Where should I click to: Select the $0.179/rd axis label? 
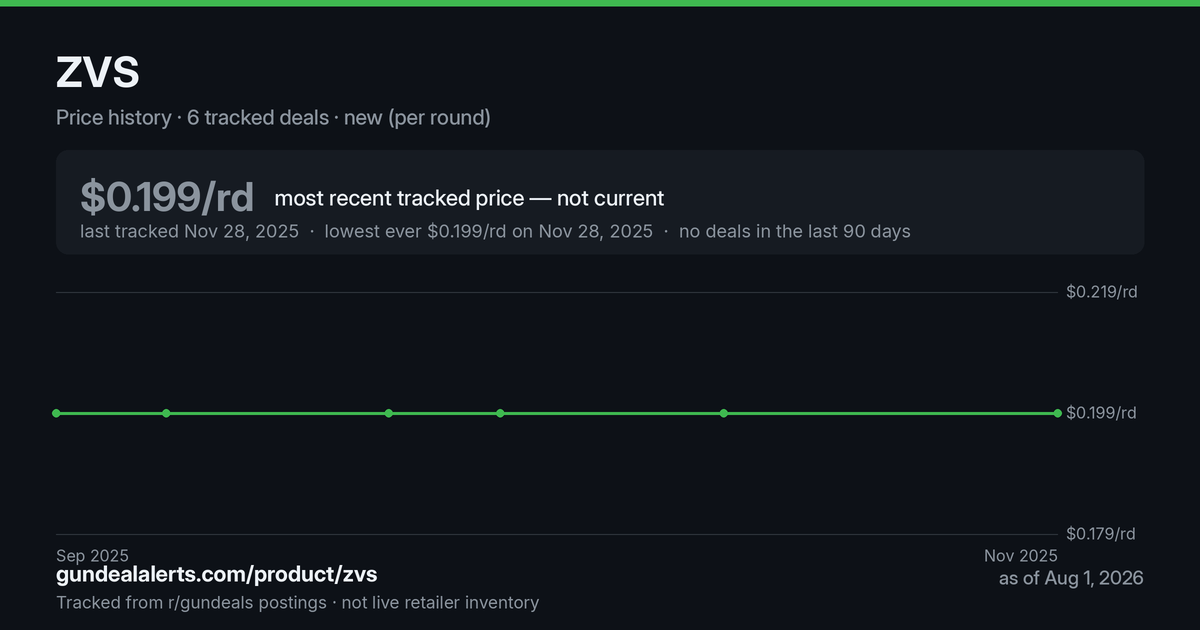[1101, 534]
